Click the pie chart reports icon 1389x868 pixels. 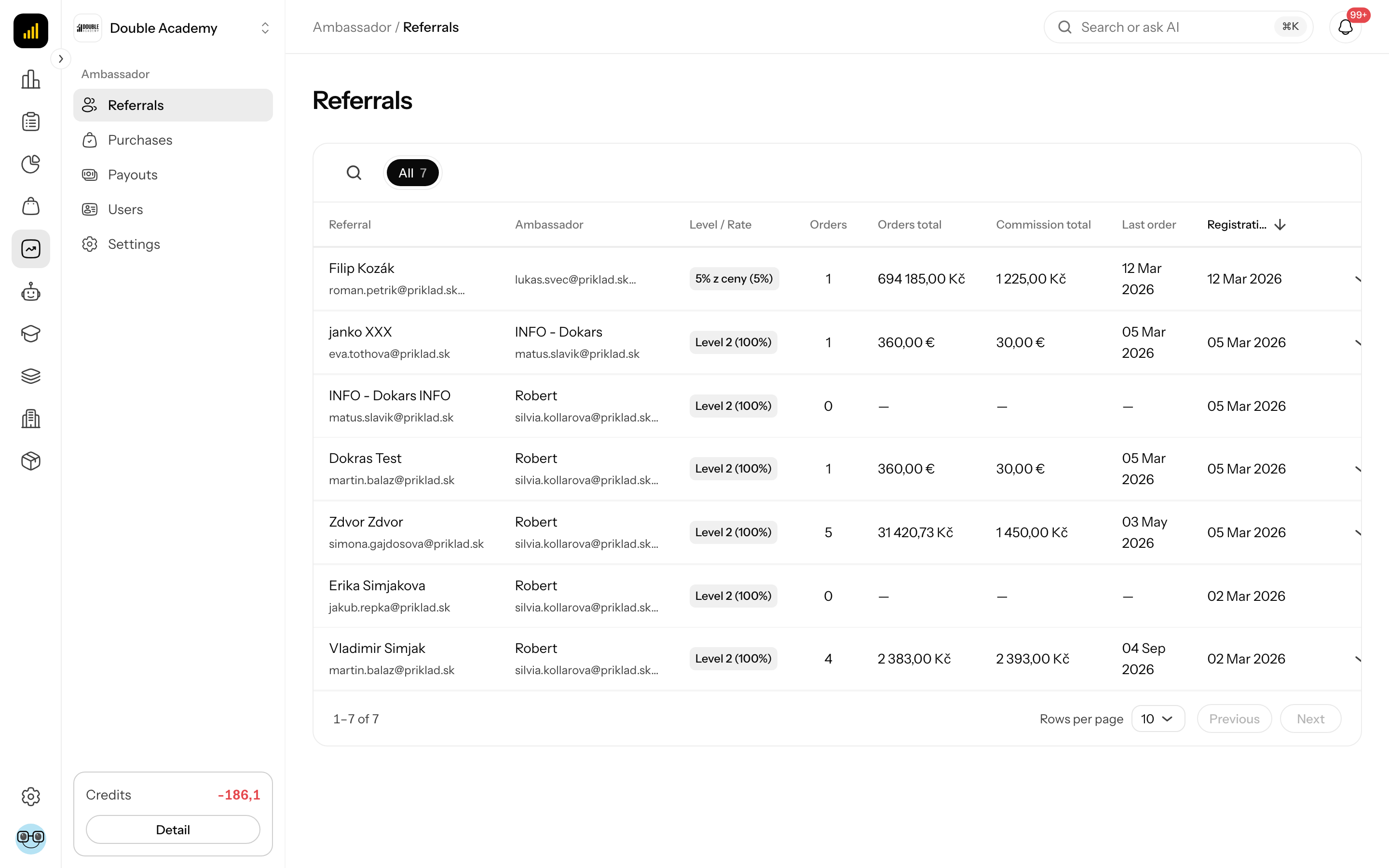(30, 164)
